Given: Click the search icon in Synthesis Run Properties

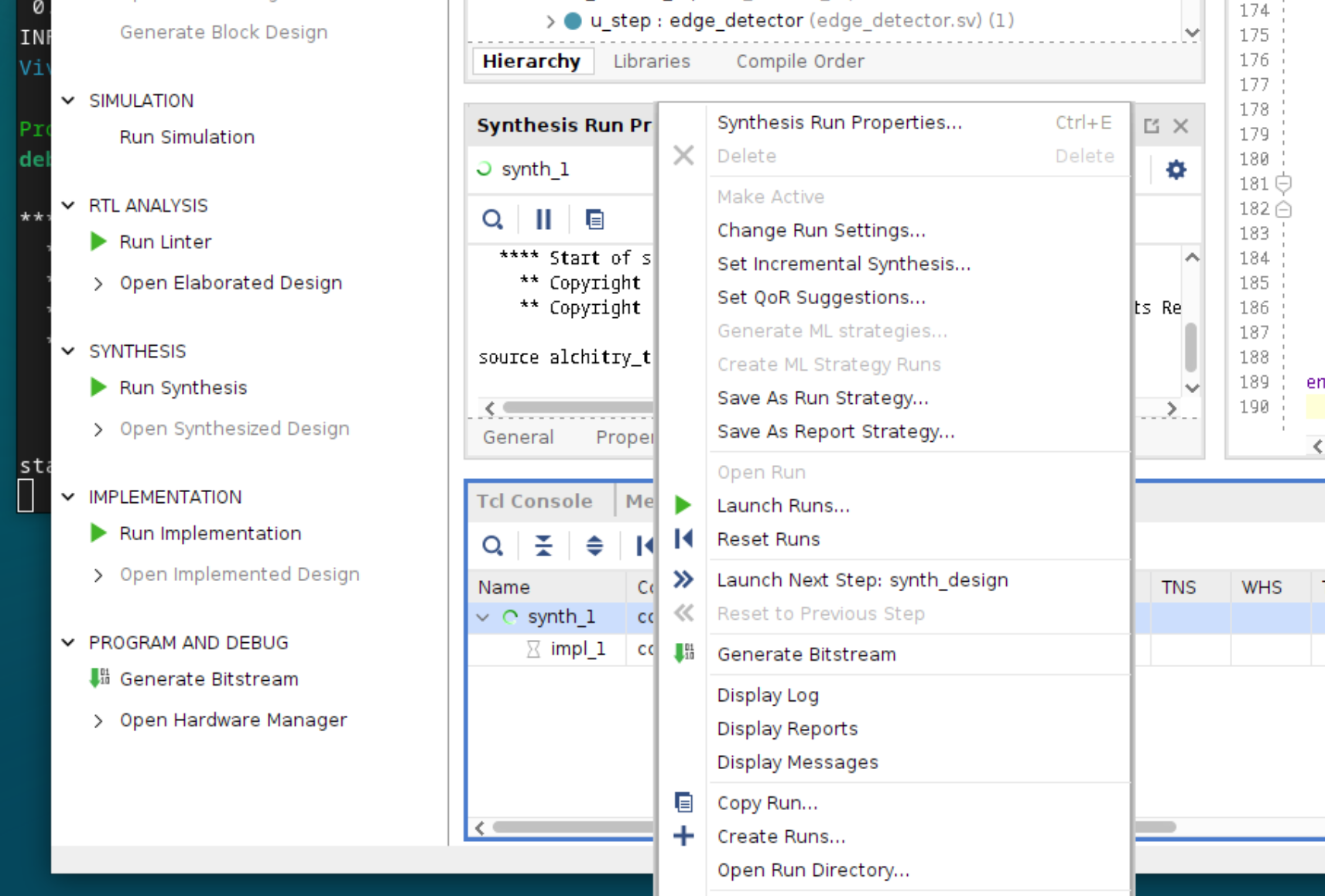Looking at the screenshot, I should coord(492,220).
